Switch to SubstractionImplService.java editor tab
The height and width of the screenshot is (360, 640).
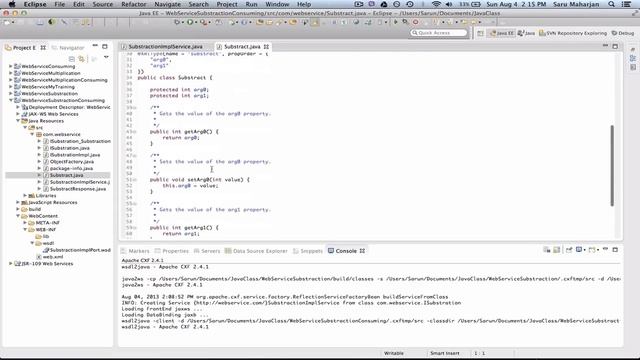pos(165,47)
